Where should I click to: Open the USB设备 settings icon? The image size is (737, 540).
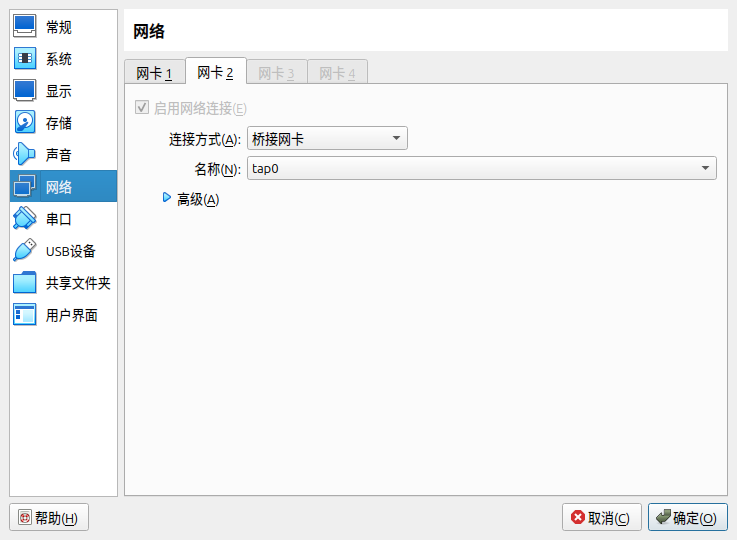[25, 251]
